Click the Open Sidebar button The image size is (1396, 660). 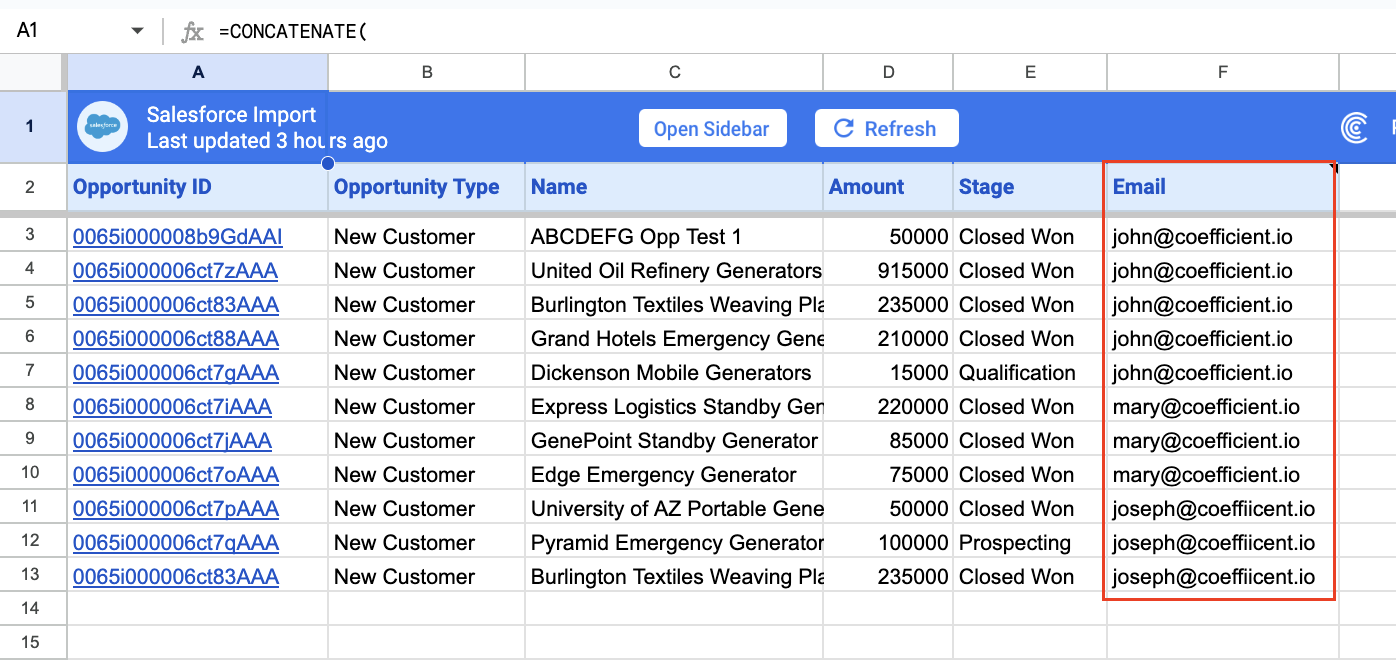coord(712,129)
